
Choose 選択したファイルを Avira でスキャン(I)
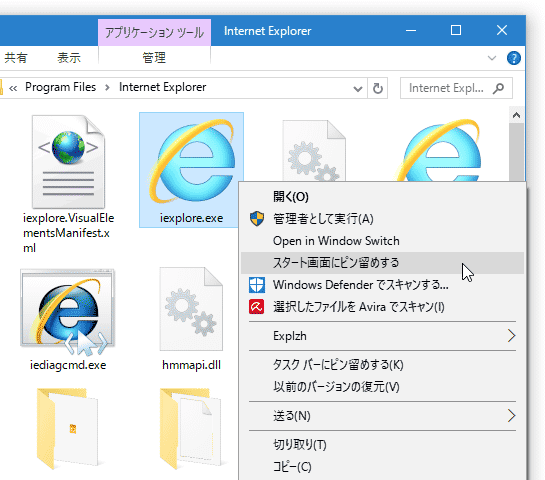click(x=382, y=307)
